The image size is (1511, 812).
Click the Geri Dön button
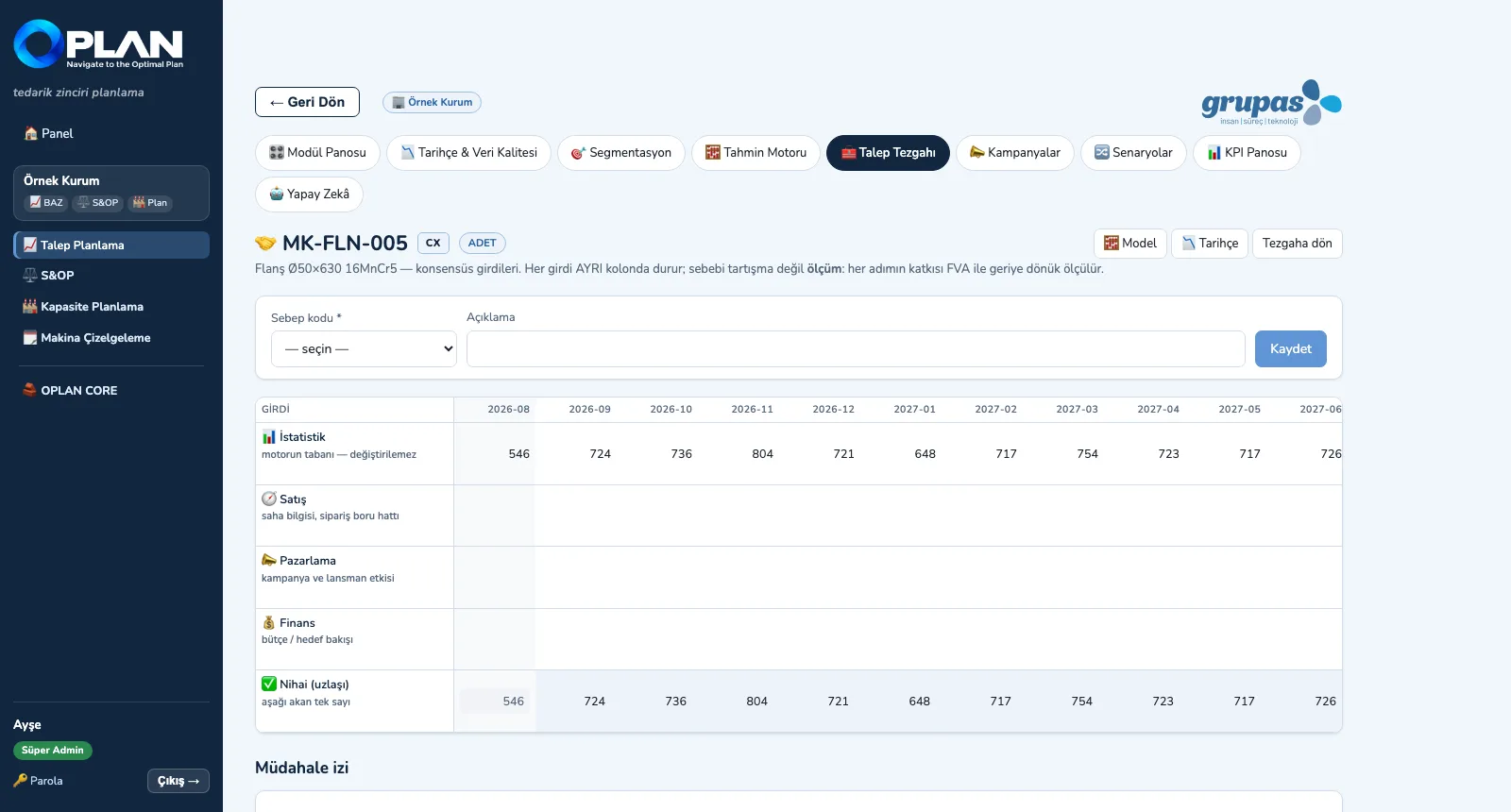(x=307, y=102)
